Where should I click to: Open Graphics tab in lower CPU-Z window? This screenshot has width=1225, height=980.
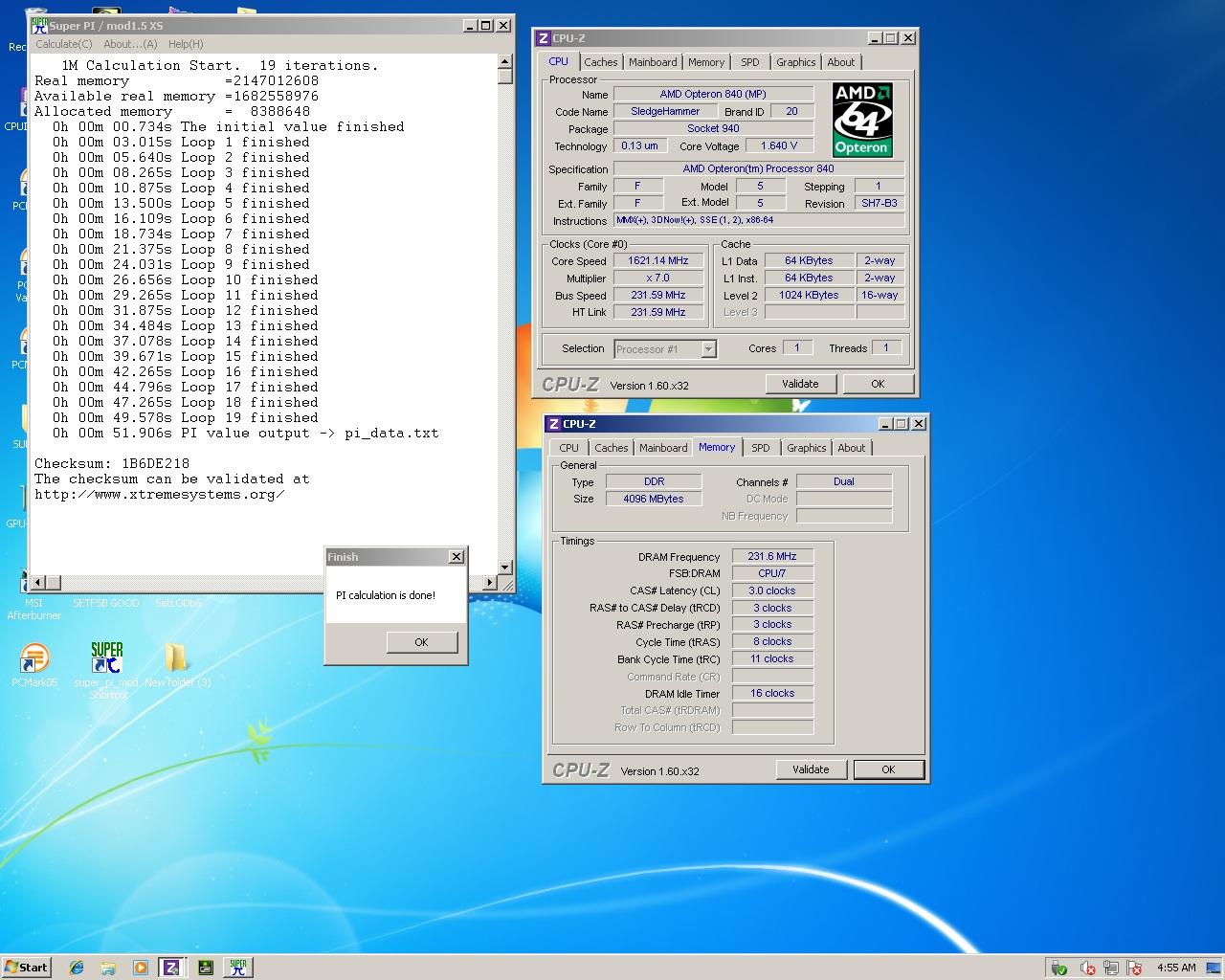(807, 448)
